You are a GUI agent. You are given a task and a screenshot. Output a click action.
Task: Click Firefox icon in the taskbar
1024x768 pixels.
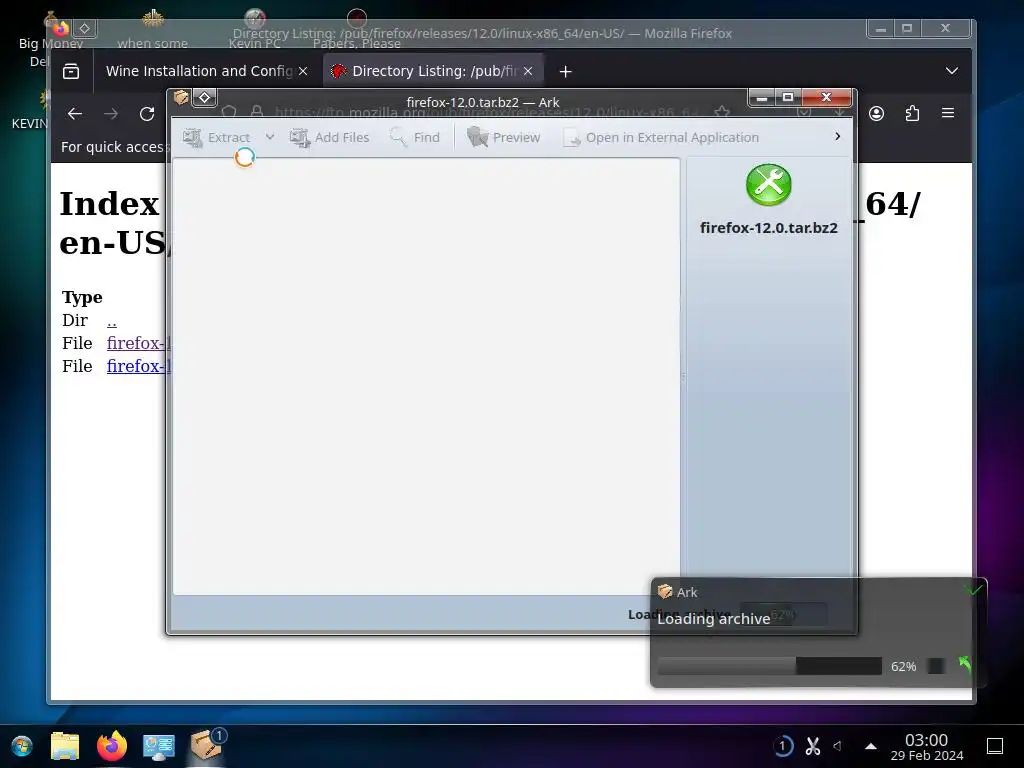coord(112,746)
